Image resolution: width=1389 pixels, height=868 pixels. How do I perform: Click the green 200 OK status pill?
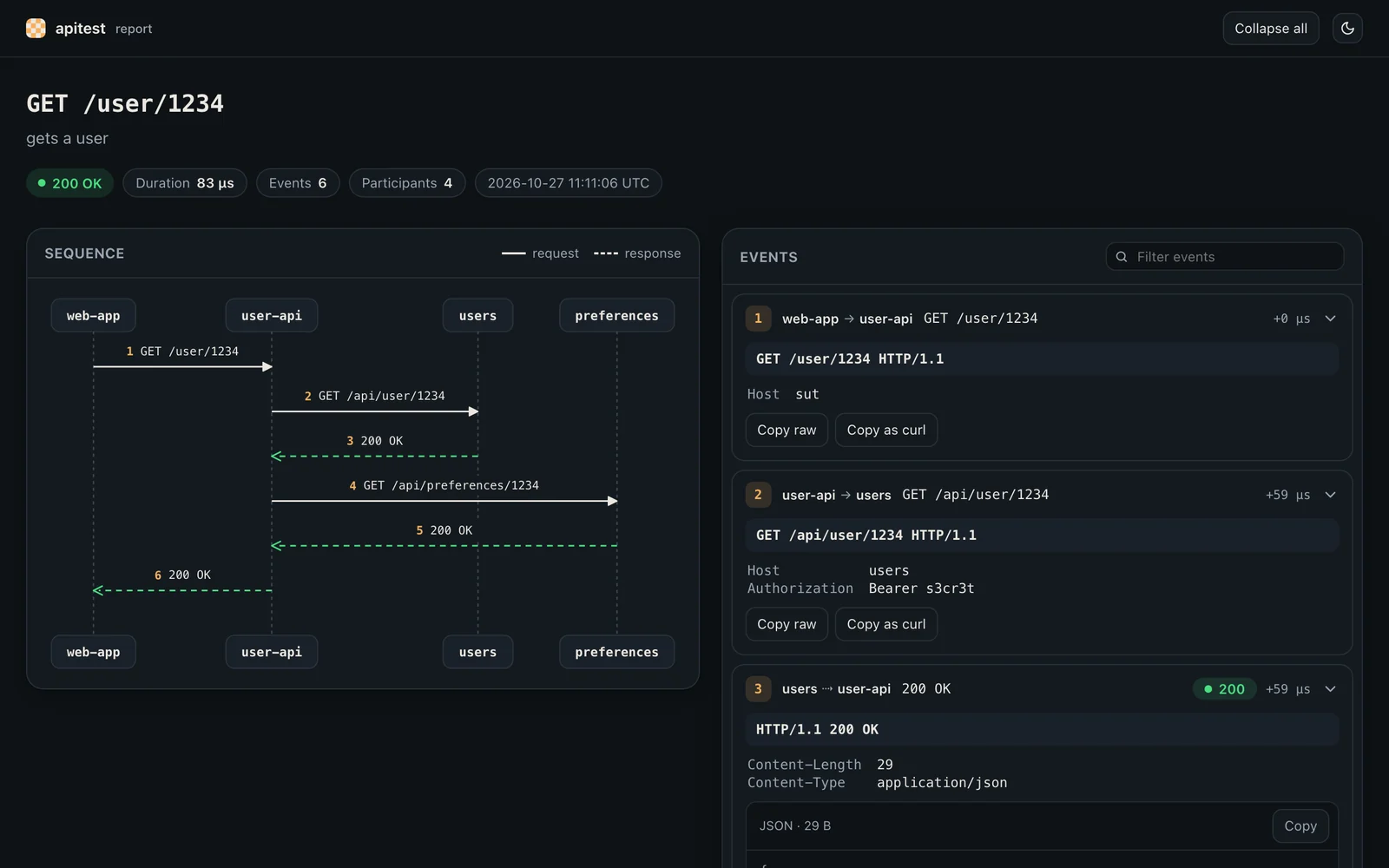69,183
